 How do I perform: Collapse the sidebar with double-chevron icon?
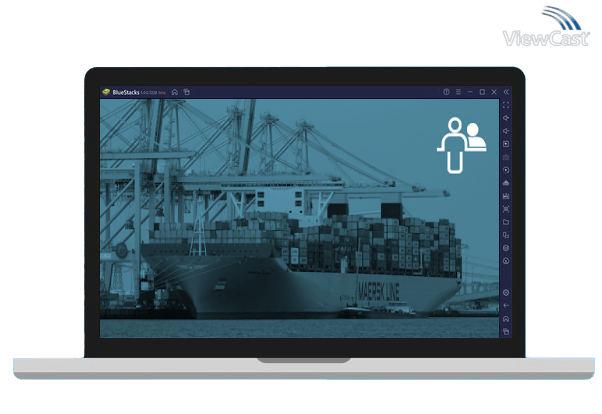click(506, 92)
